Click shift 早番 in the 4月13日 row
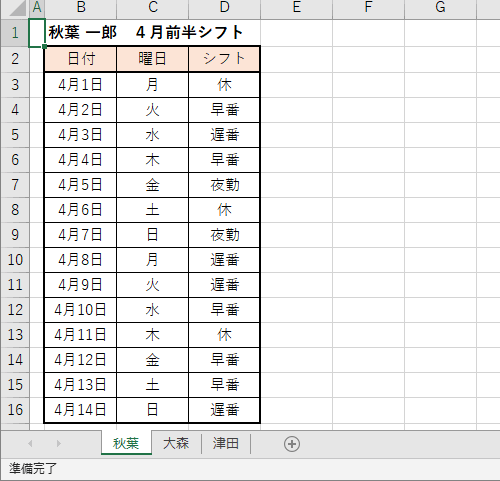This screenshot has width=500, height=481. pos(224,385)
